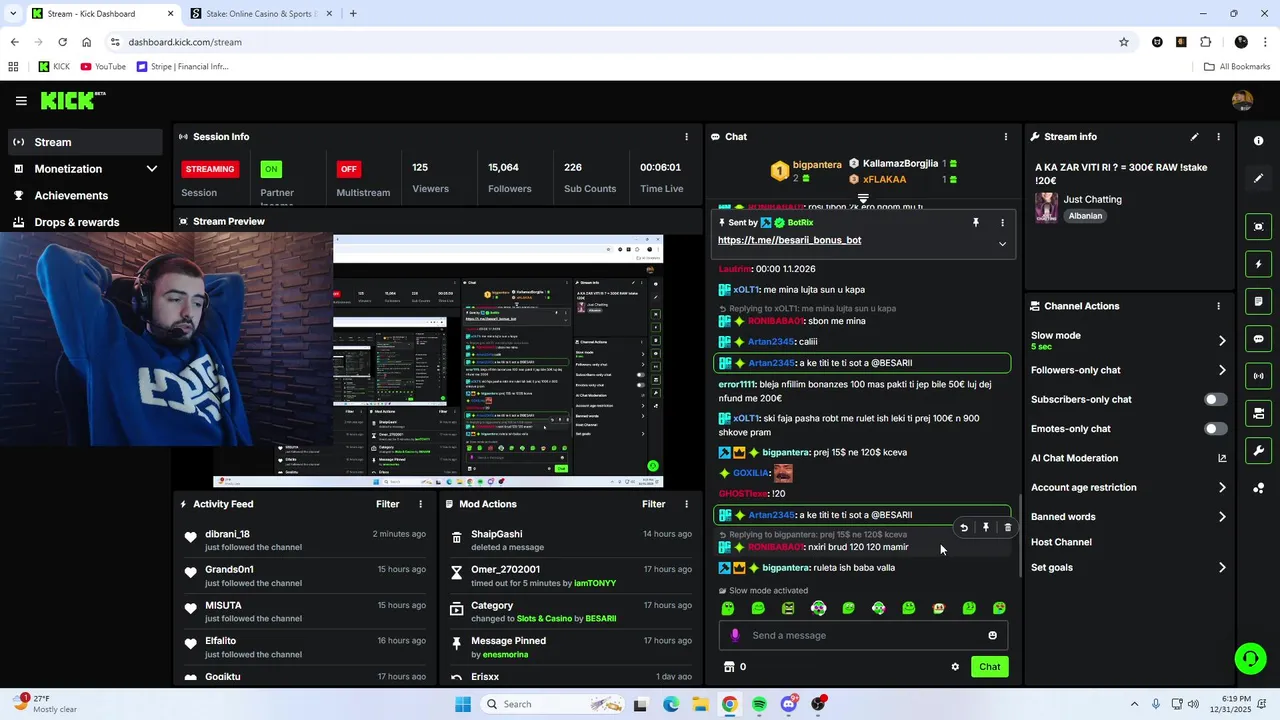Toggle the broadcast signal sidebar icon
1280x720 pixels.
[1258, 376]
